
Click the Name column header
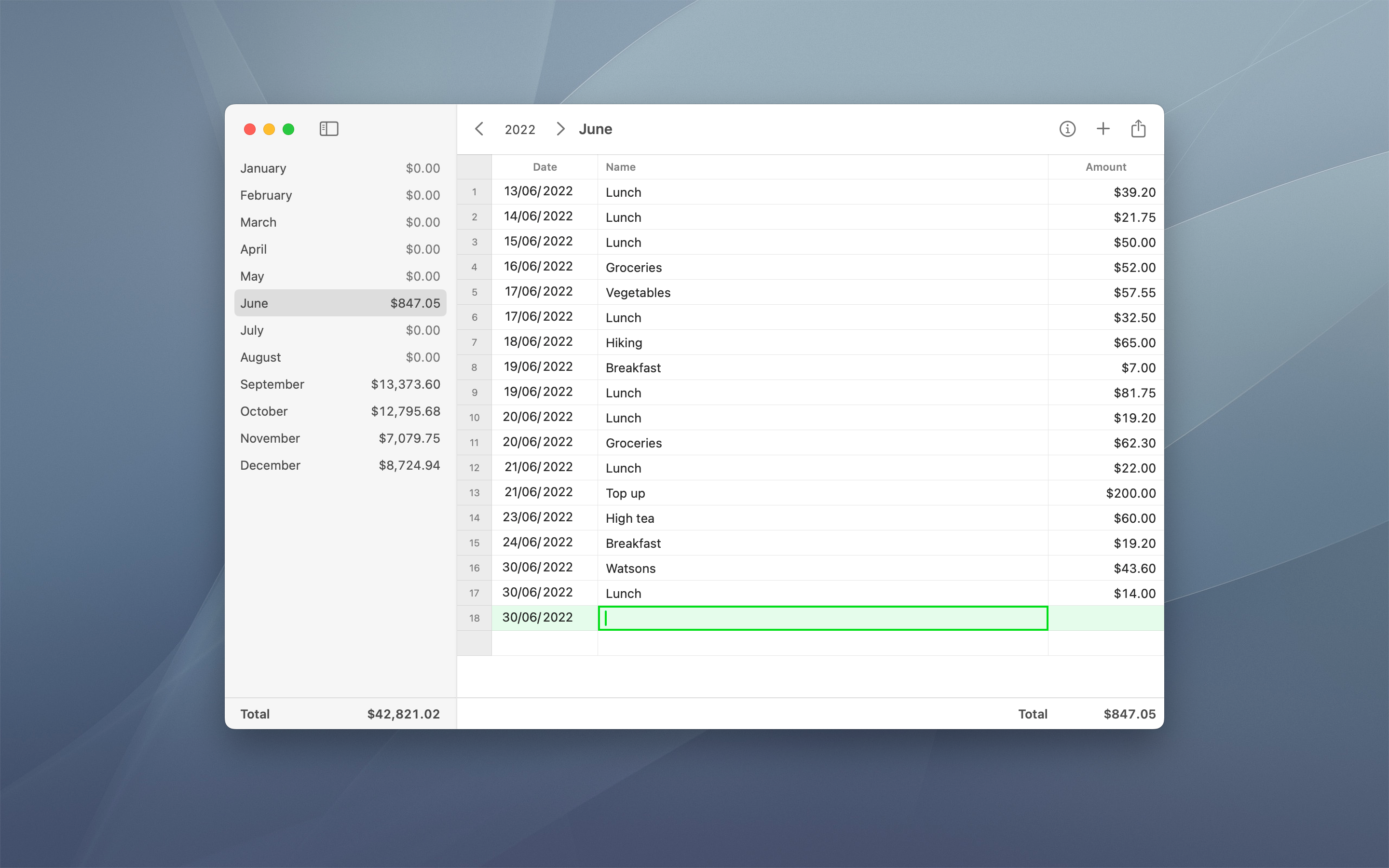822,167
